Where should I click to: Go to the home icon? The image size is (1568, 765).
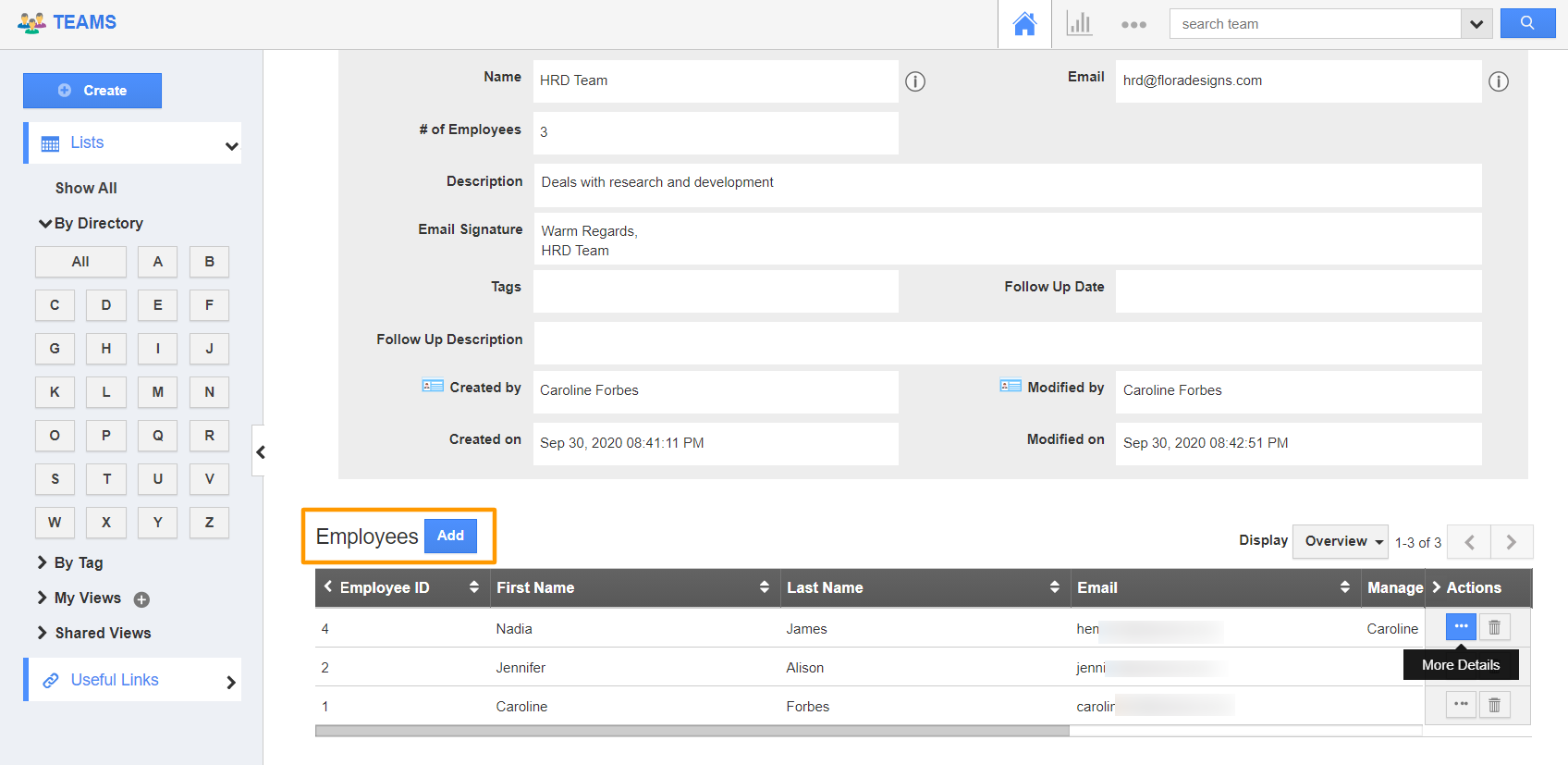pos(1024,24)
